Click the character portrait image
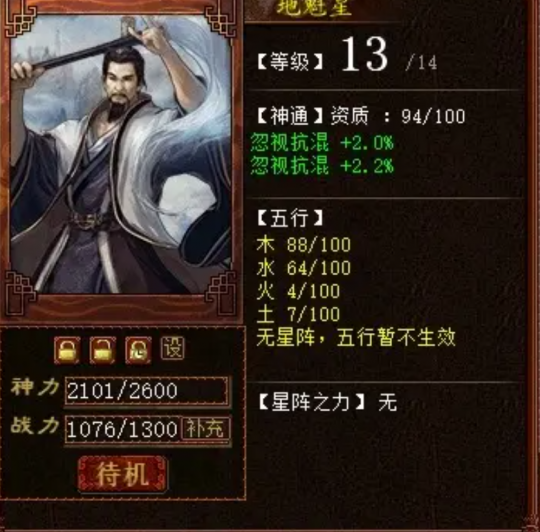This screenshot has width=540, height=532. (121, 154)
